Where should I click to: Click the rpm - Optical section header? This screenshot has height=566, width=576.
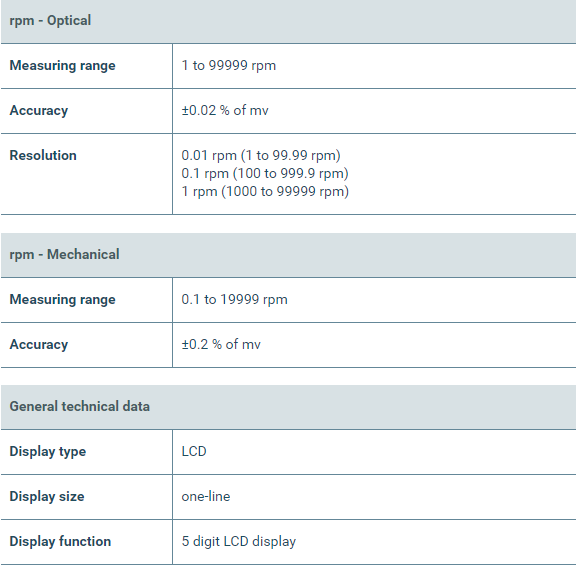pyautogui.click(x=50, y=21)
